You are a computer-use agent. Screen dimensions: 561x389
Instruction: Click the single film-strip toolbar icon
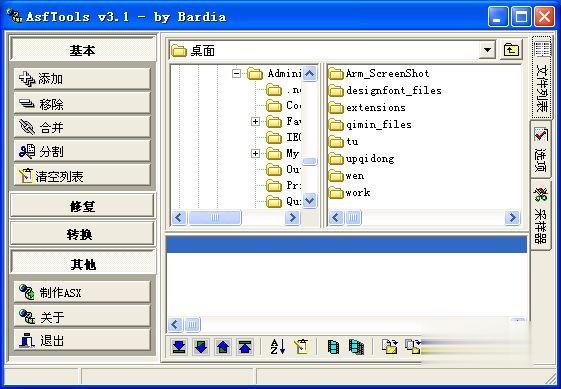point(333,346)
